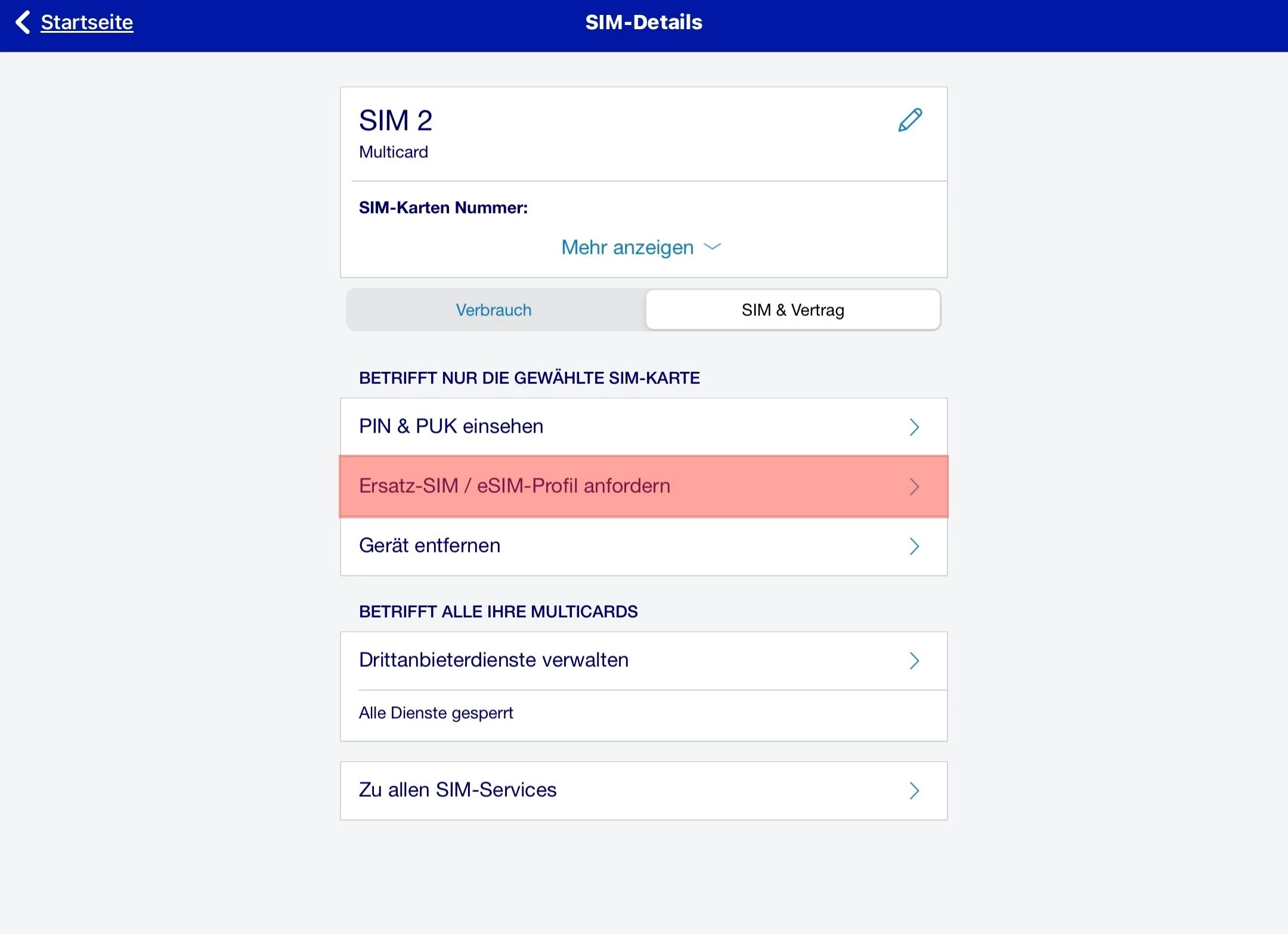The height and width of the screenshot is (934, 1288).
Task: Go back via the Startseite link
Action: coord(87,23)
